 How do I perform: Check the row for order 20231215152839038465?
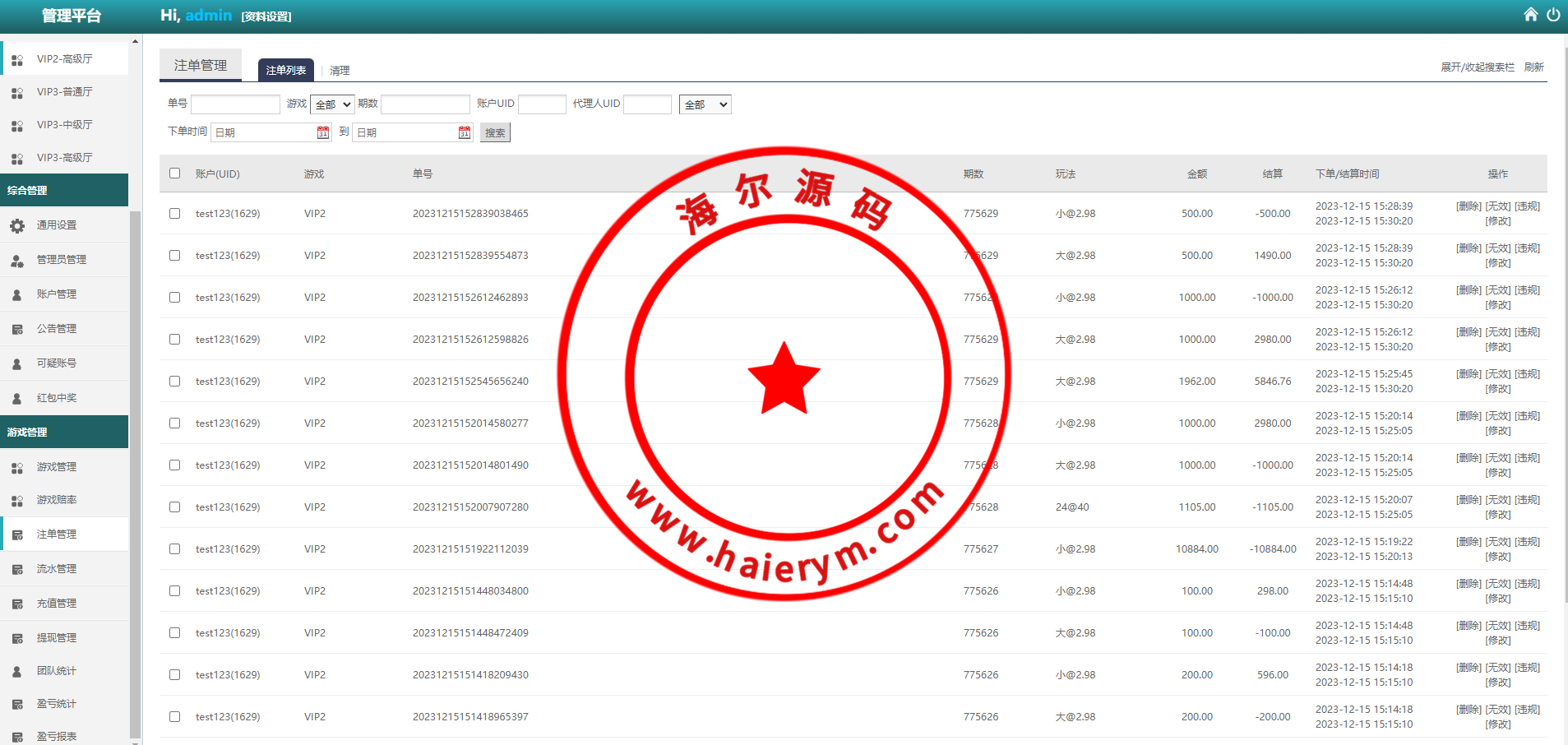174,214
